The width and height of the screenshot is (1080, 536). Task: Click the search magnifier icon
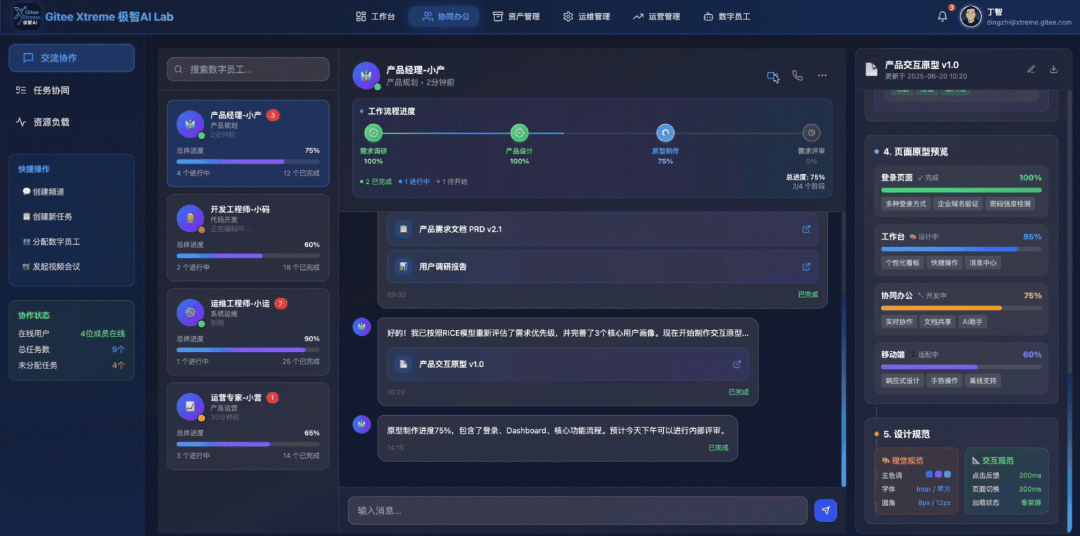tap(179, 70)
